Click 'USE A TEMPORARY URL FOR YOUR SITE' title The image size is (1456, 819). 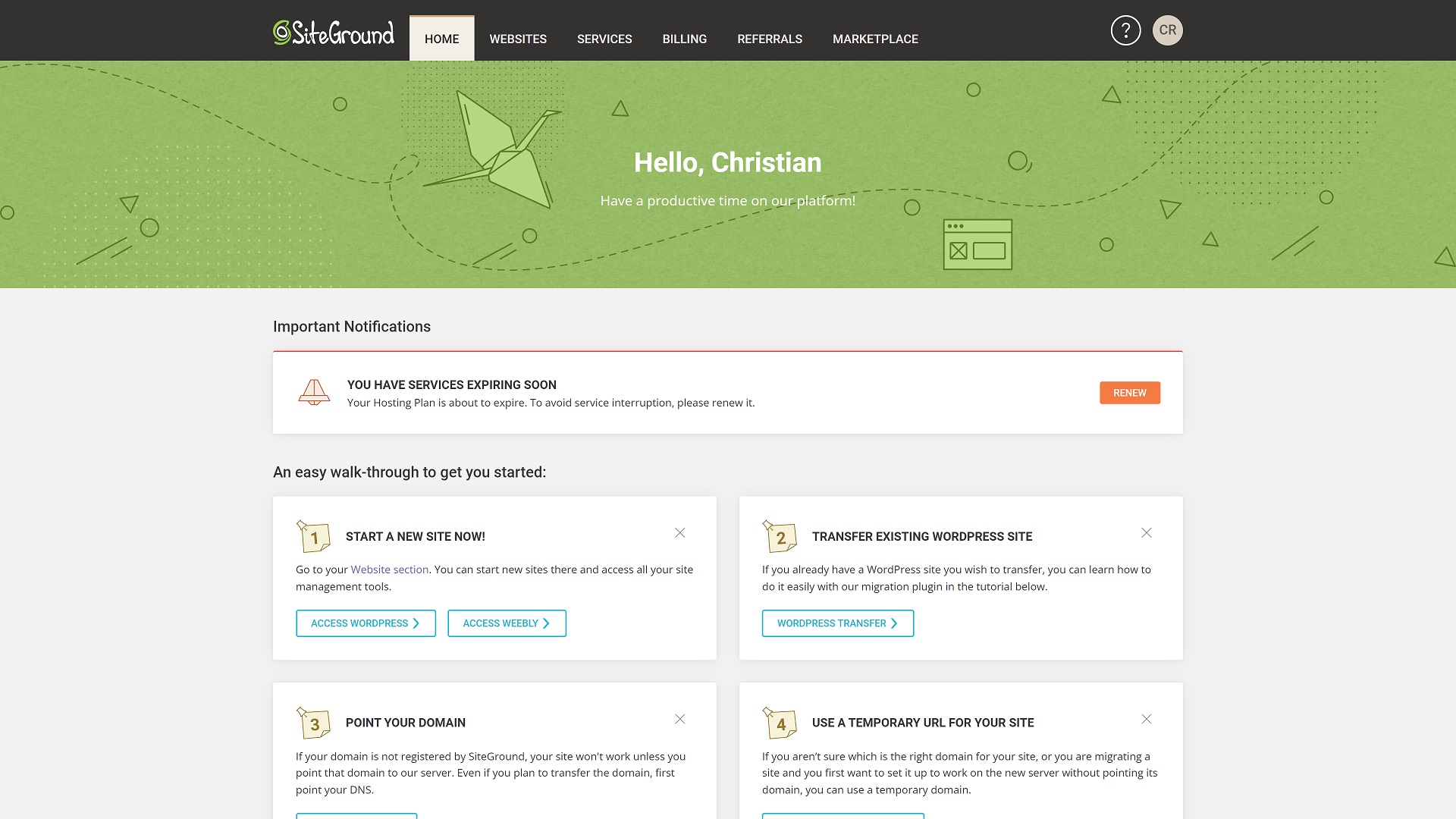click(x=923, y=723)
